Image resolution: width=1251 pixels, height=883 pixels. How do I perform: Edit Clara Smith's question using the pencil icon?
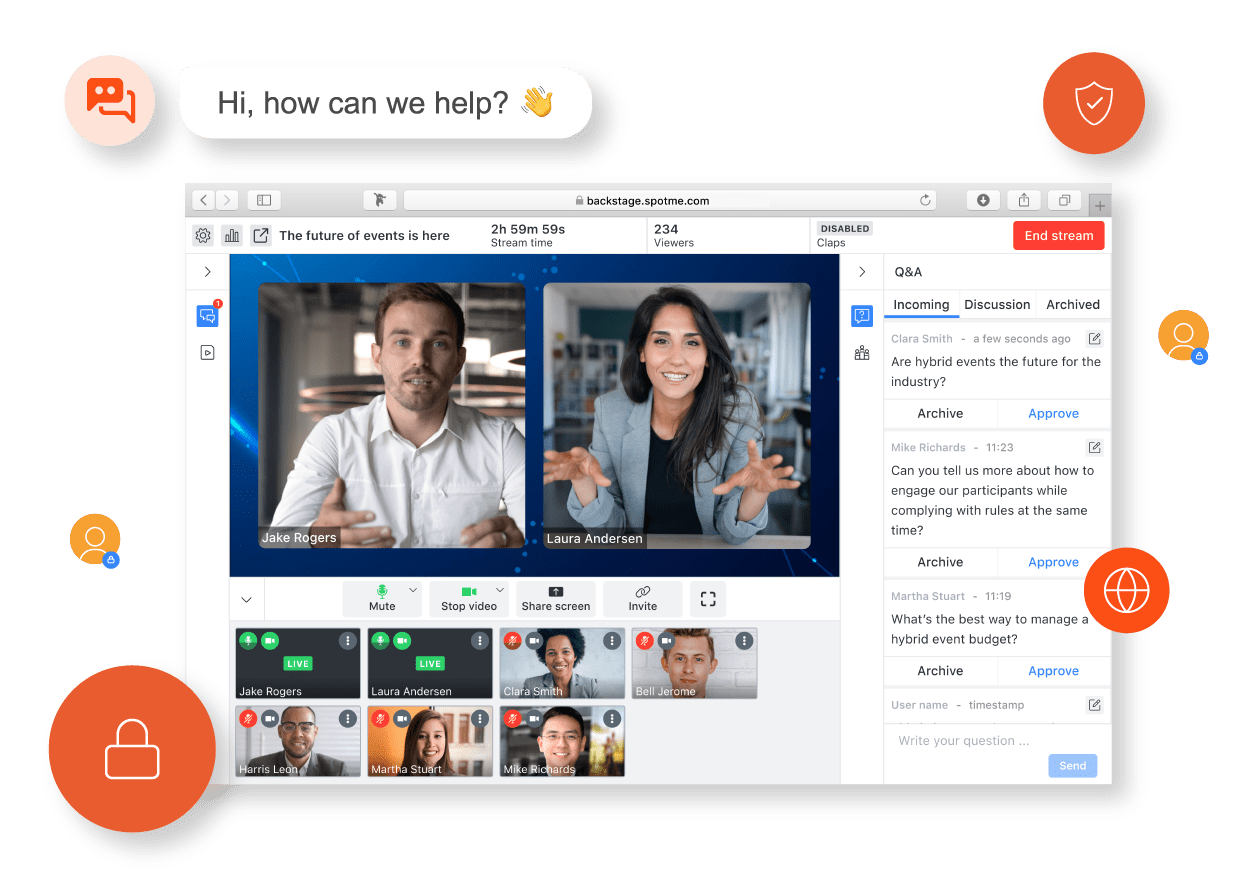tap(1094, 339)
